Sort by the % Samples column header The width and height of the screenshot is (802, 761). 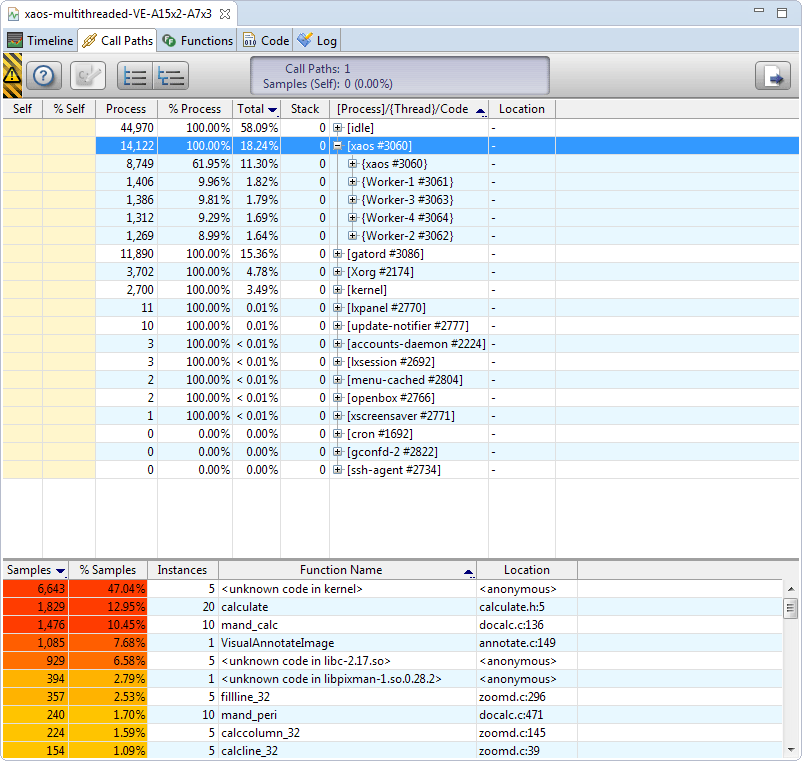[x=108, y=570]
